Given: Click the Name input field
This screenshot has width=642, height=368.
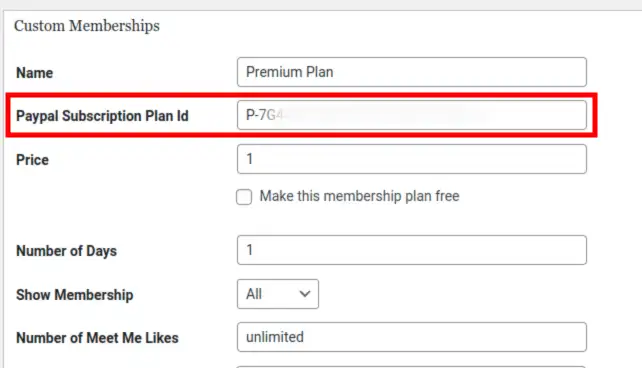Looking at the screenshot, I should pos(411,72).
